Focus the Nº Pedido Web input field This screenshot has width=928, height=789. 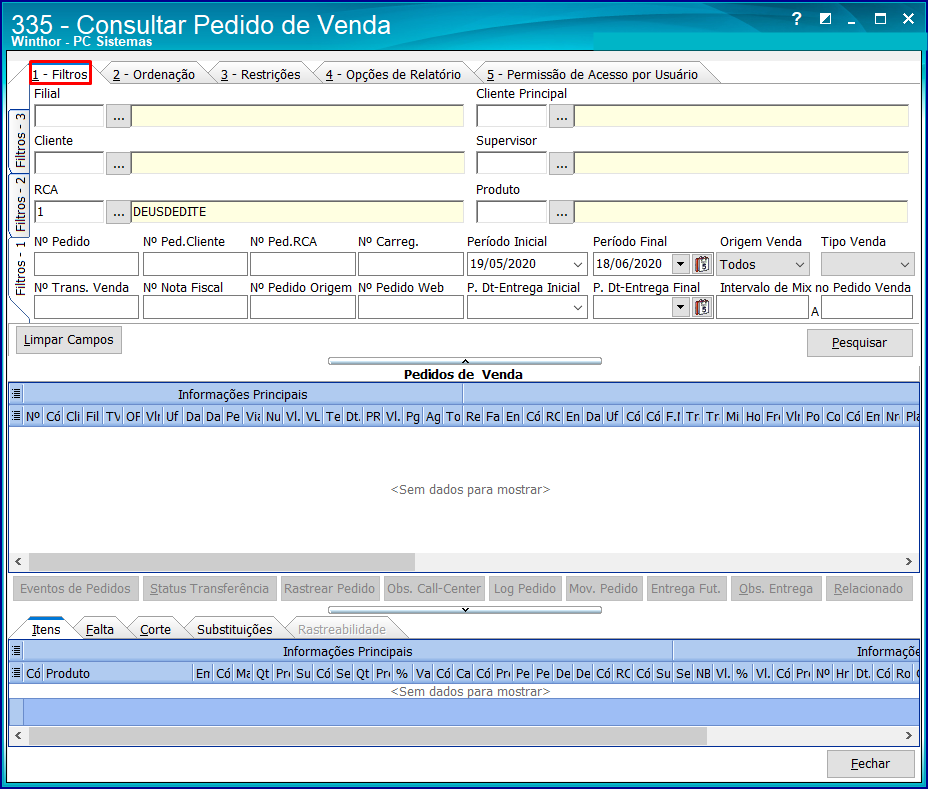(x=411, y=307)
